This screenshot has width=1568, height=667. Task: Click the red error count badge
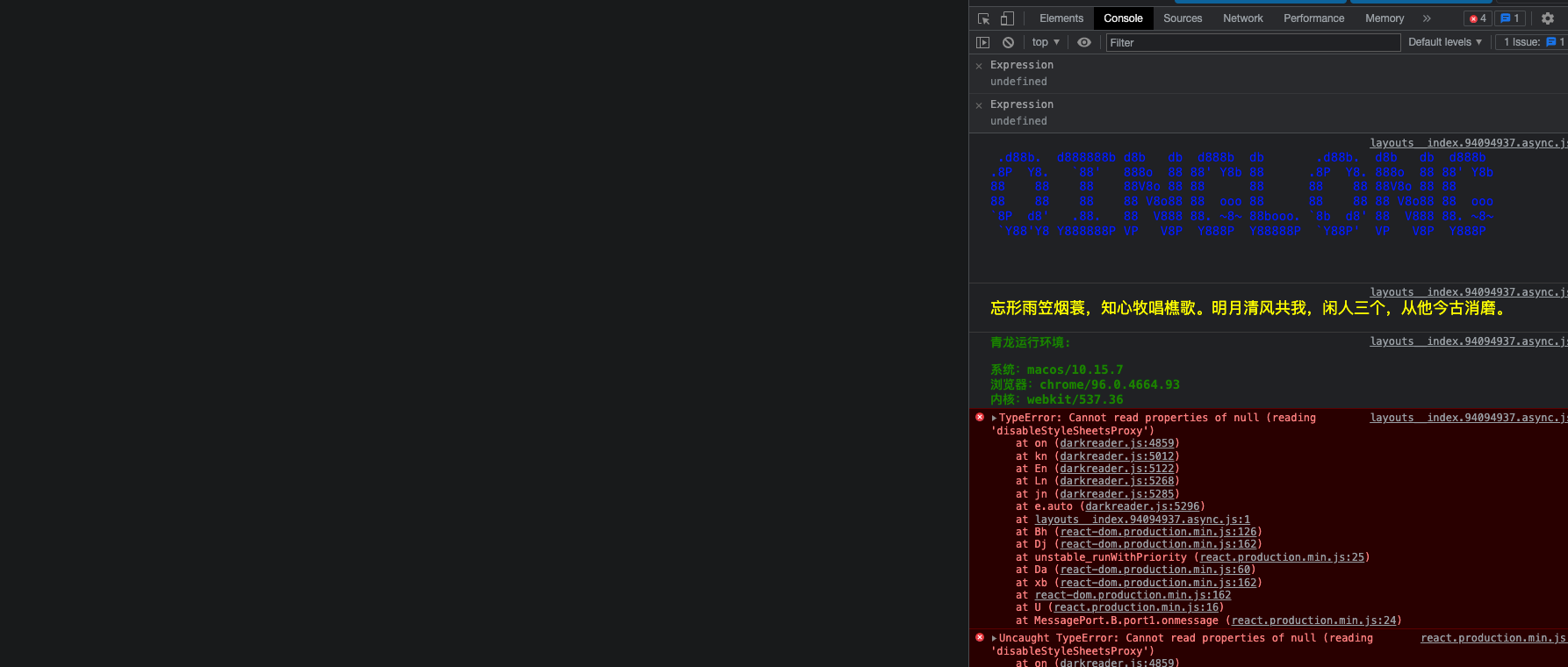(x=1478, y=18)
